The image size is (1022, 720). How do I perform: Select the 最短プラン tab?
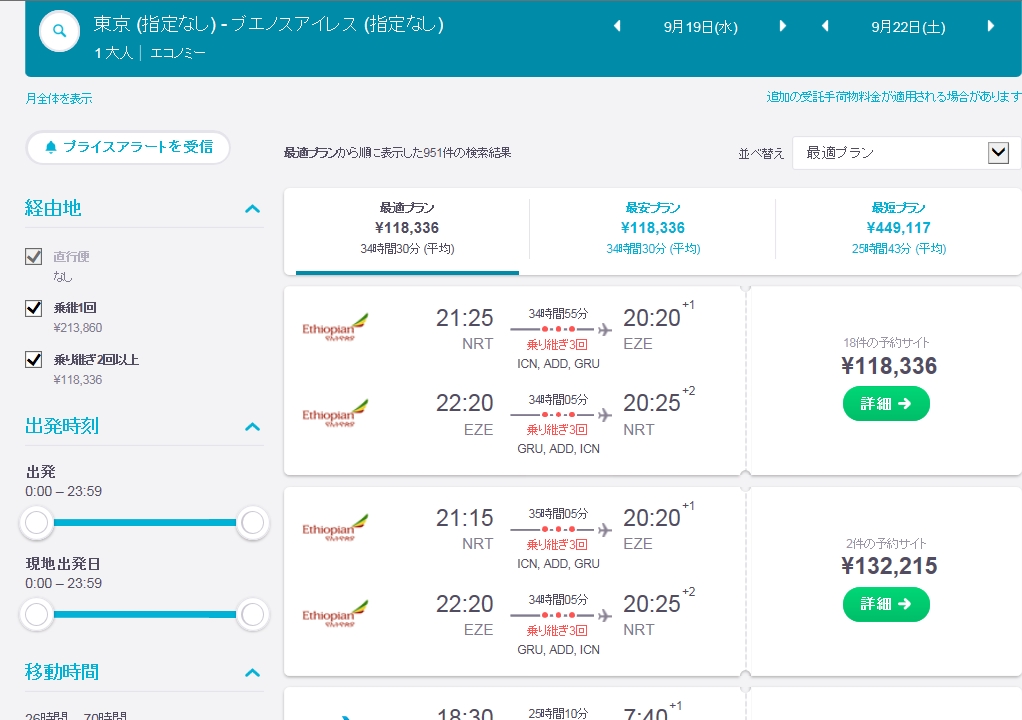(898, 229)
